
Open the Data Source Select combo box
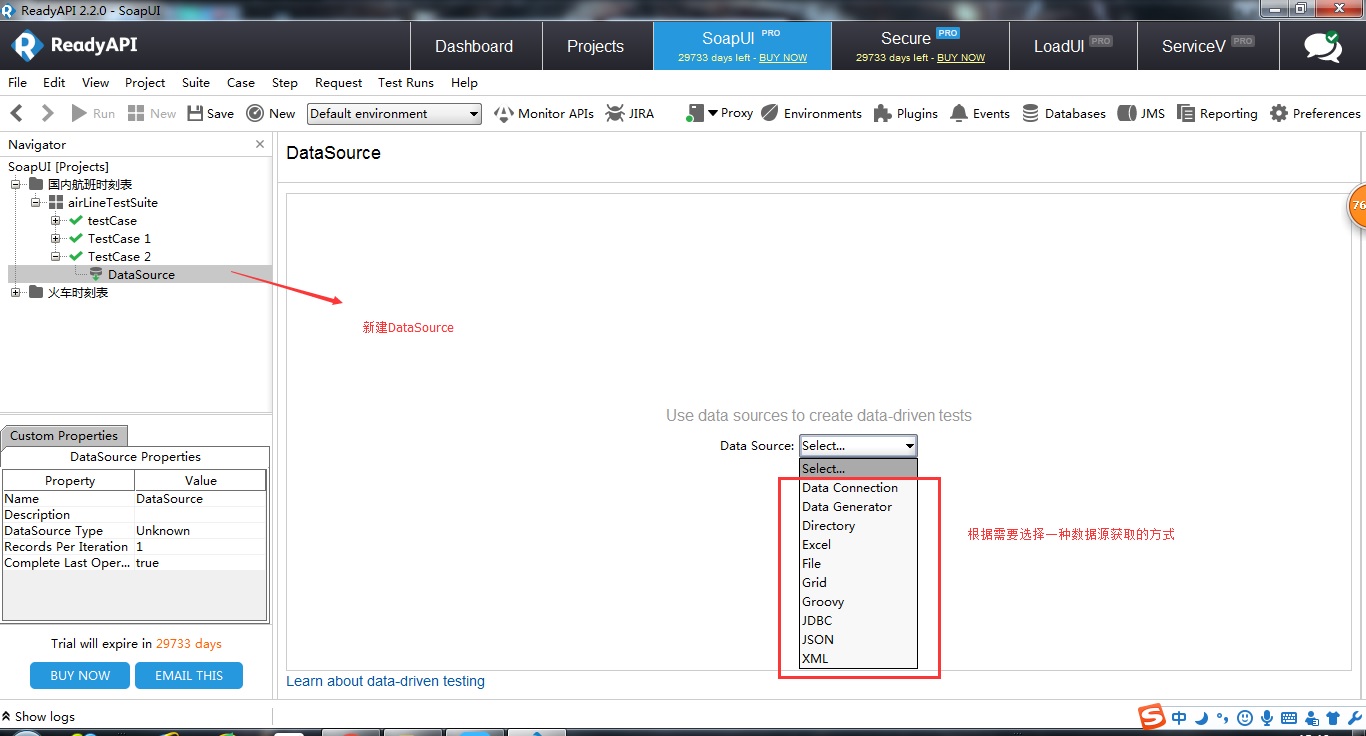pyautogui.click(x=858, y=446)
